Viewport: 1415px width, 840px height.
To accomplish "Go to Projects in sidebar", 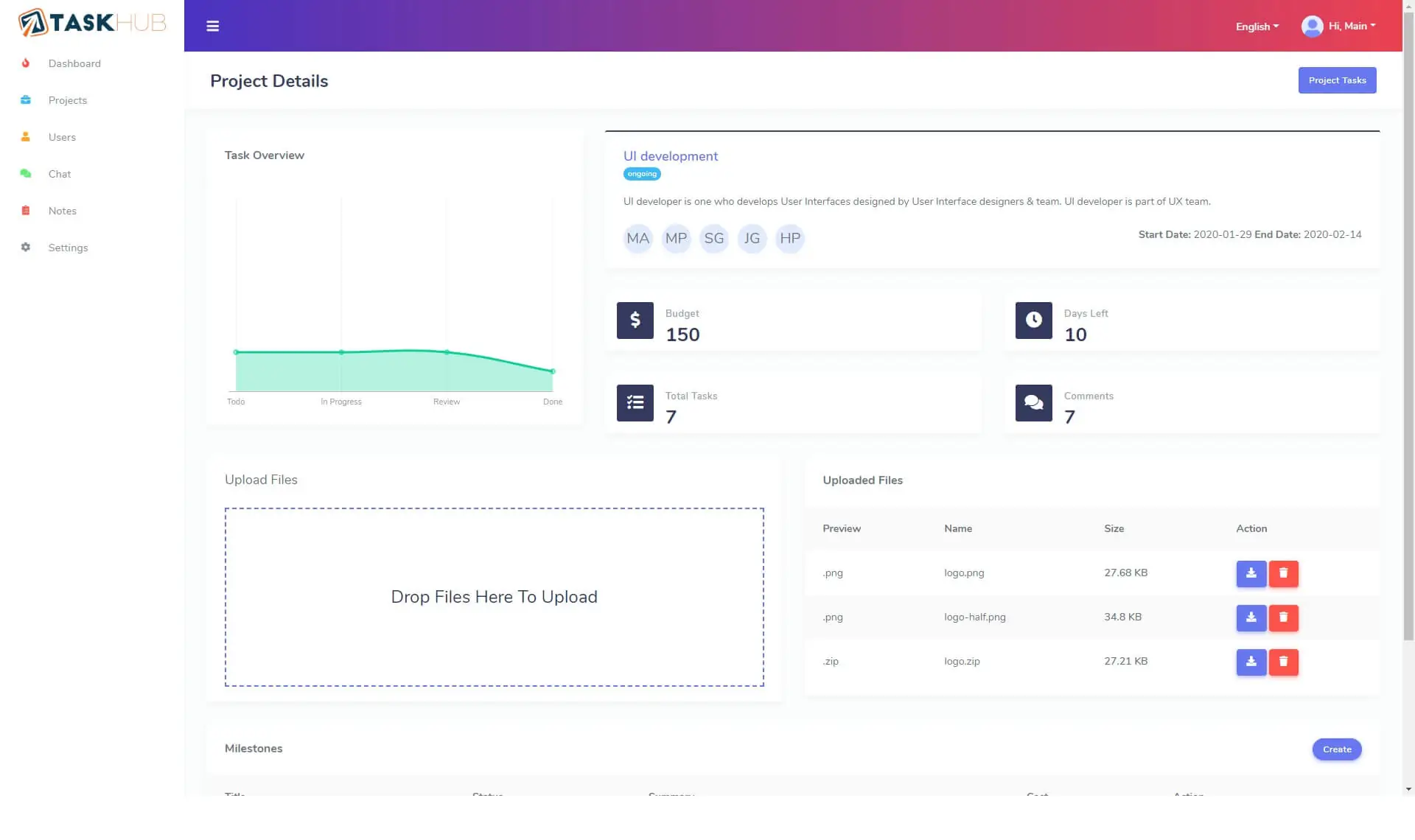I will click(x=67, y=100).
